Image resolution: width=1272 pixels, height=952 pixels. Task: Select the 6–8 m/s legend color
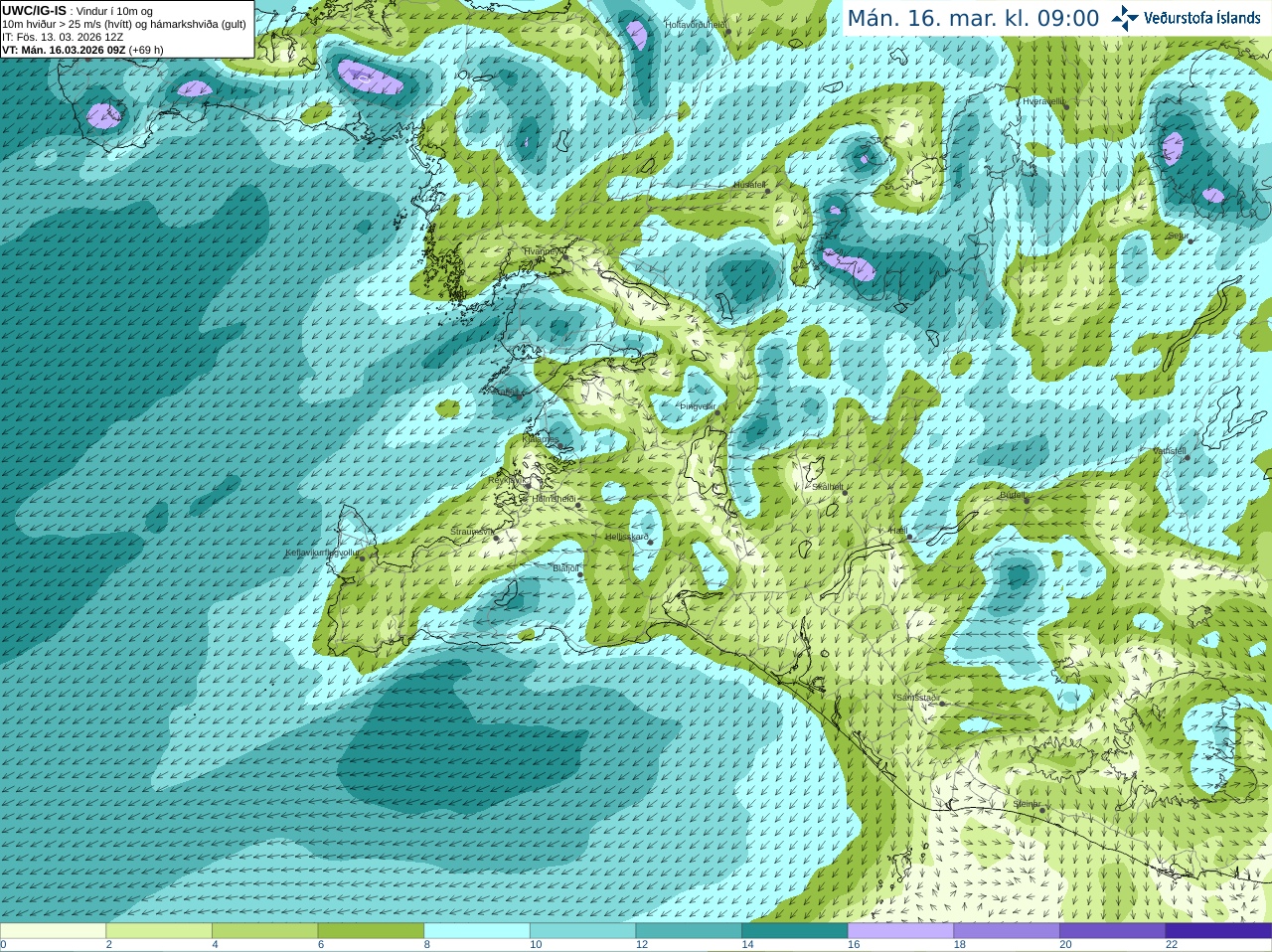click(371, 931)
